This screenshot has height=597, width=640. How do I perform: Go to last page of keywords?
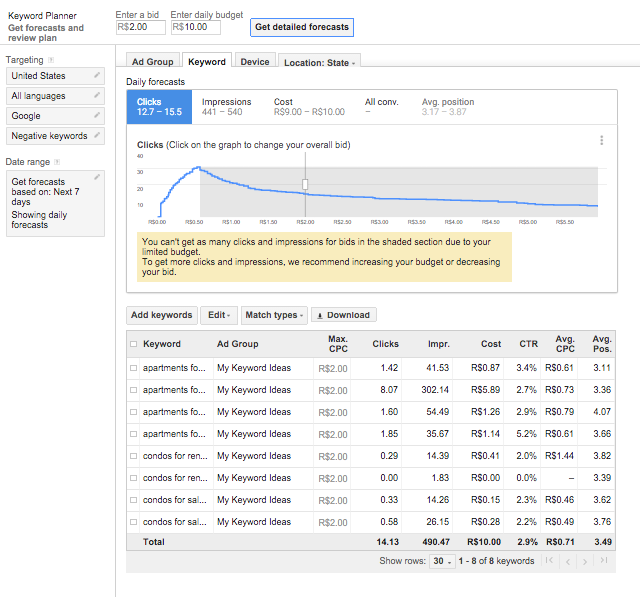click(604, 561)
